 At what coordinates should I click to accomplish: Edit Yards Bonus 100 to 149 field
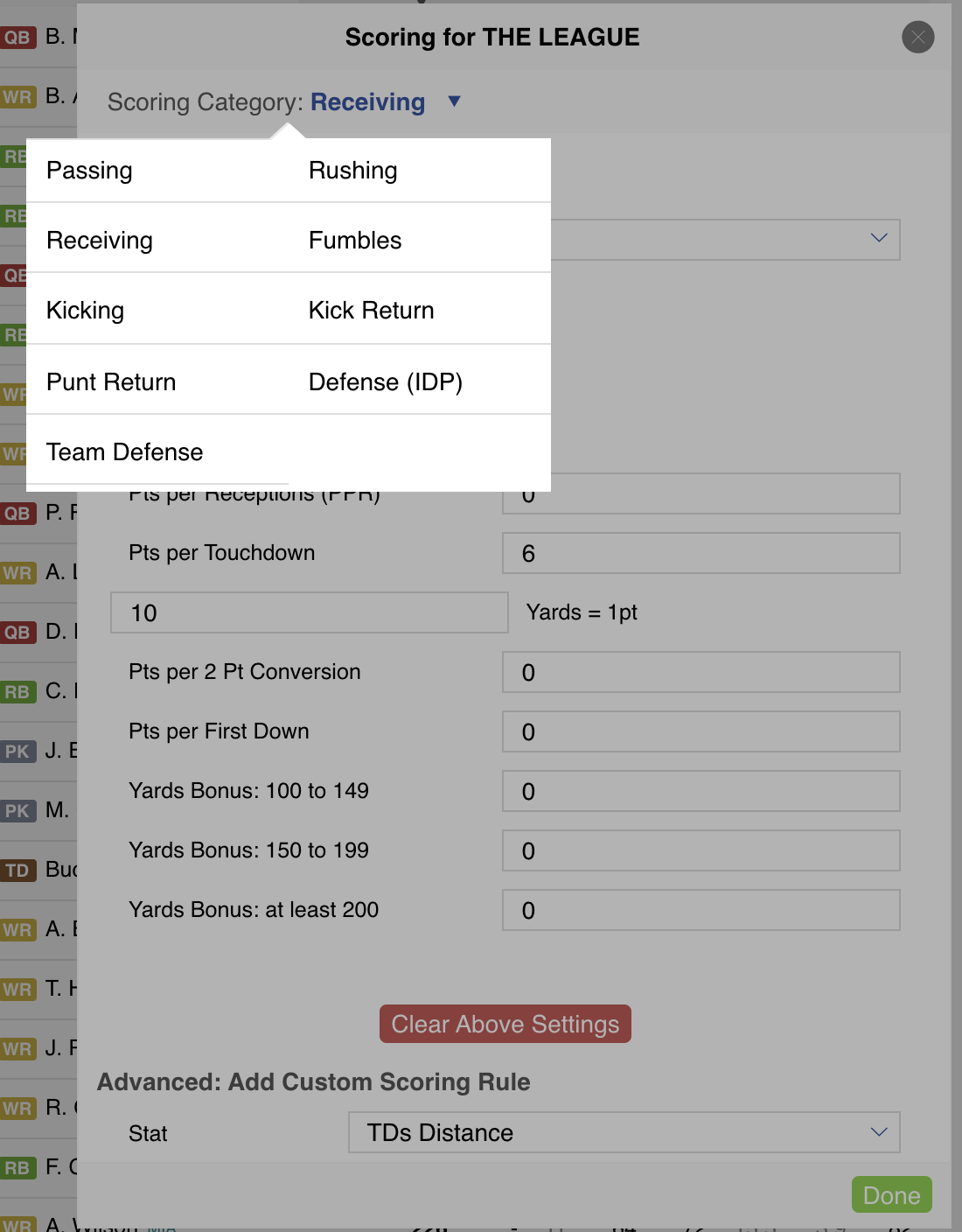pos(701,792)
